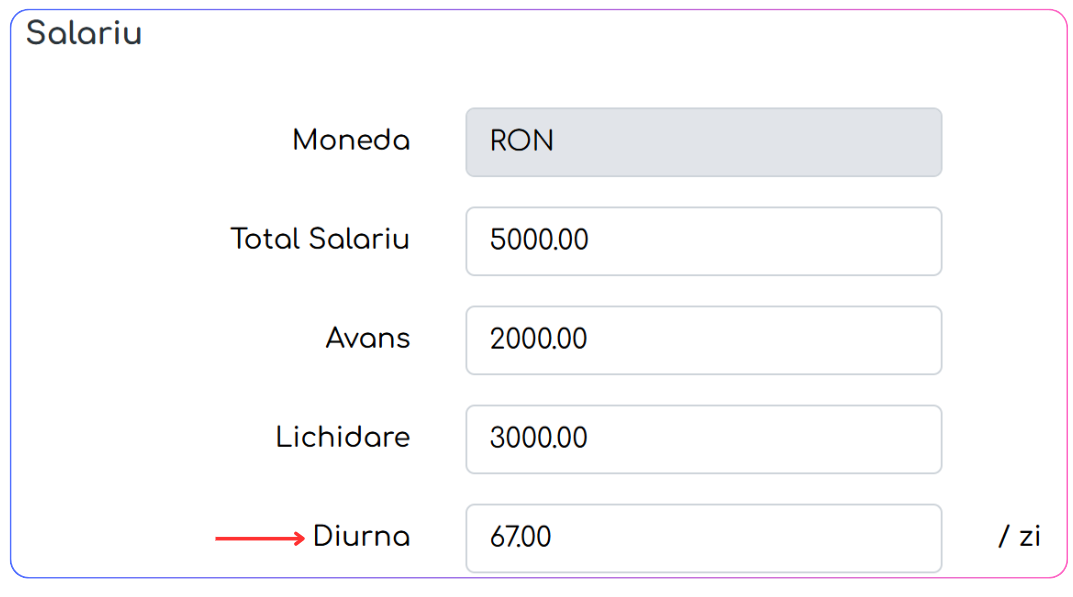Focus the Diurna per-day input field

click(x=703, y=538)
